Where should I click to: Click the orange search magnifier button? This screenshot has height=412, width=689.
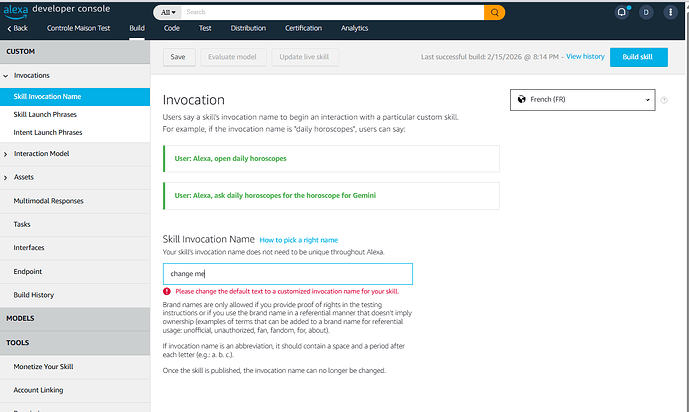[494, 12]
